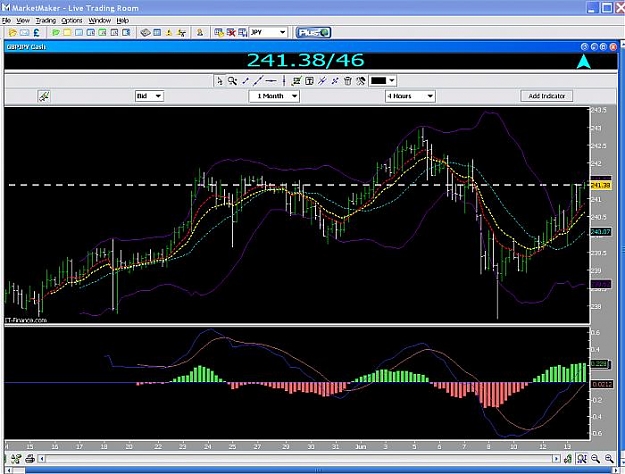The width and height of the screenshot is (625, 474).
Task: Click the Add Indicator button
Action: point(546,96)
